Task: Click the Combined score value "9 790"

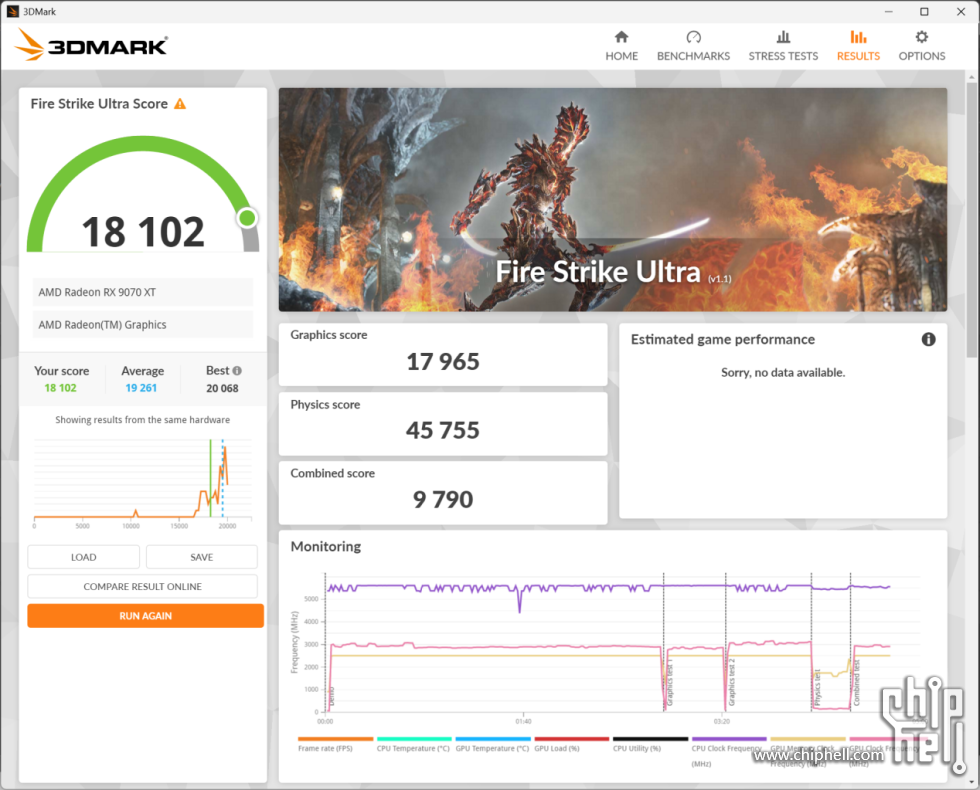Action: pyautogui.click(x=443, y=499)
